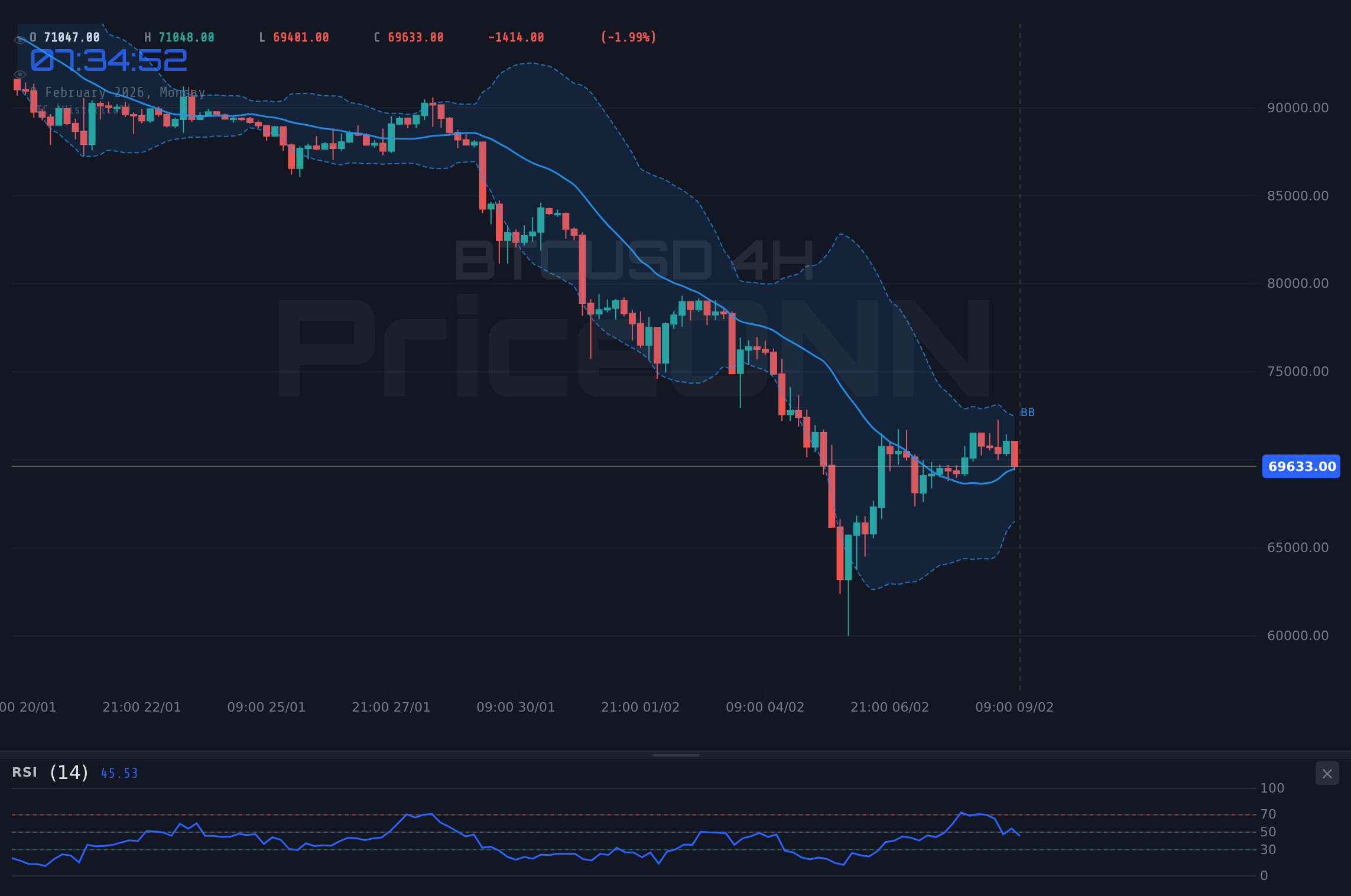This screenshot has height=896, width=1351.
Task: Click the 09:00 30/01 time axis label
Action: click(516, 707)
